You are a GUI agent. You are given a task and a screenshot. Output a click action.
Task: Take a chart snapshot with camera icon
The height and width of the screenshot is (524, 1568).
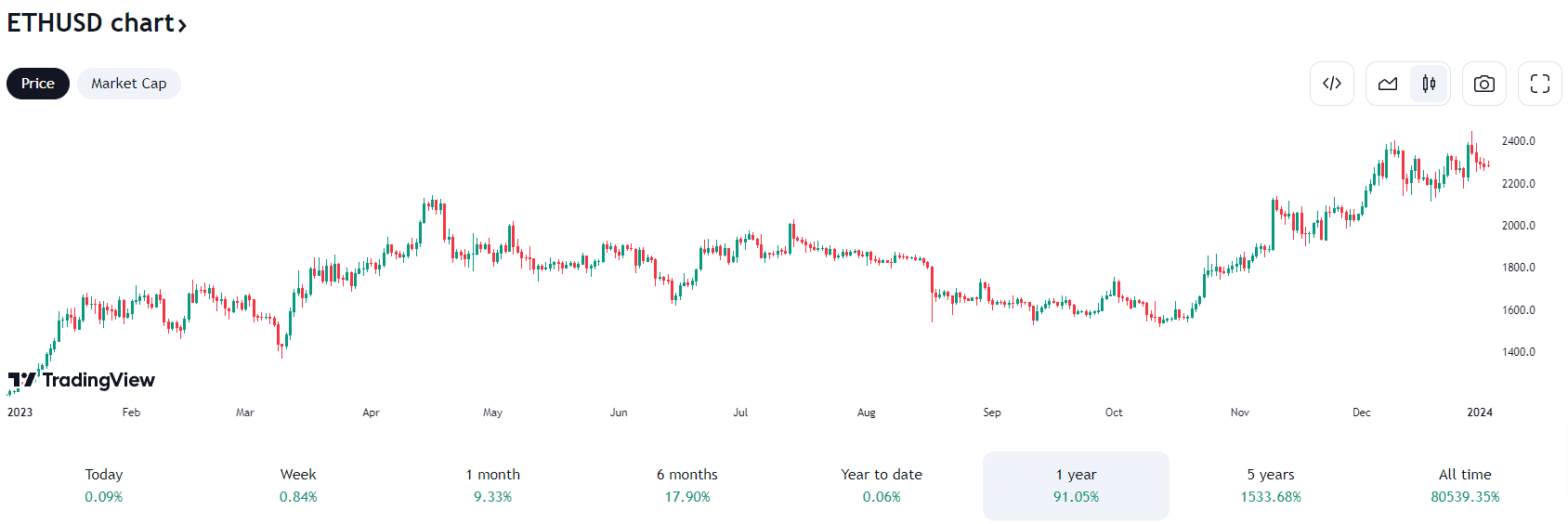tap(1483, 84)
